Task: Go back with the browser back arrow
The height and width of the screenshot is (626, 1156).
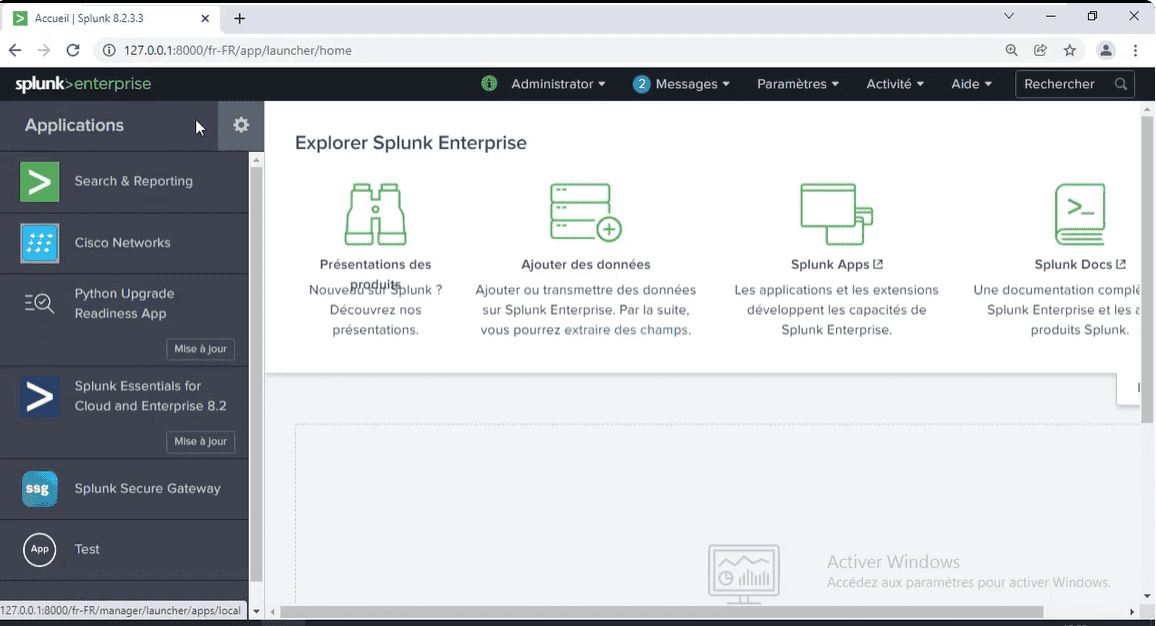Action: pos(15,50)
